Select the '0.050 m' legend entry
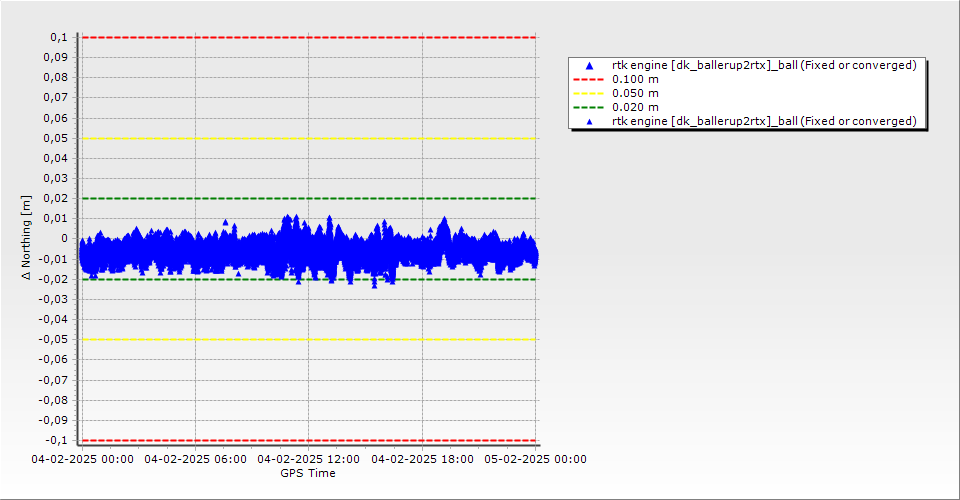This screenshot has width=960, height=500. [635, 94]
